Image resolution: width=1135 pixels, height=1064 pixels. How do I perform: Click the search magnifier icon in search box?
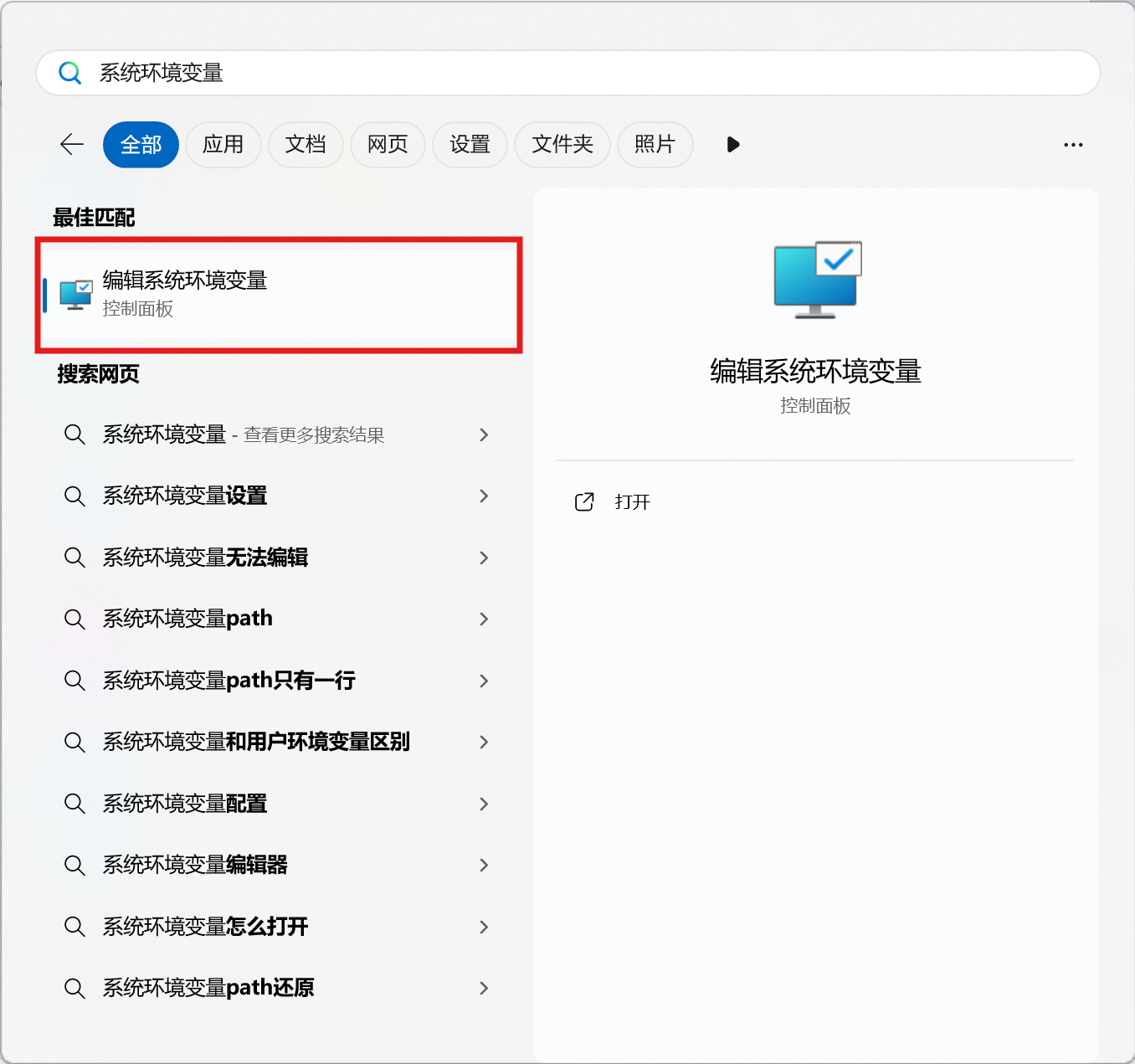coord(70,74)
